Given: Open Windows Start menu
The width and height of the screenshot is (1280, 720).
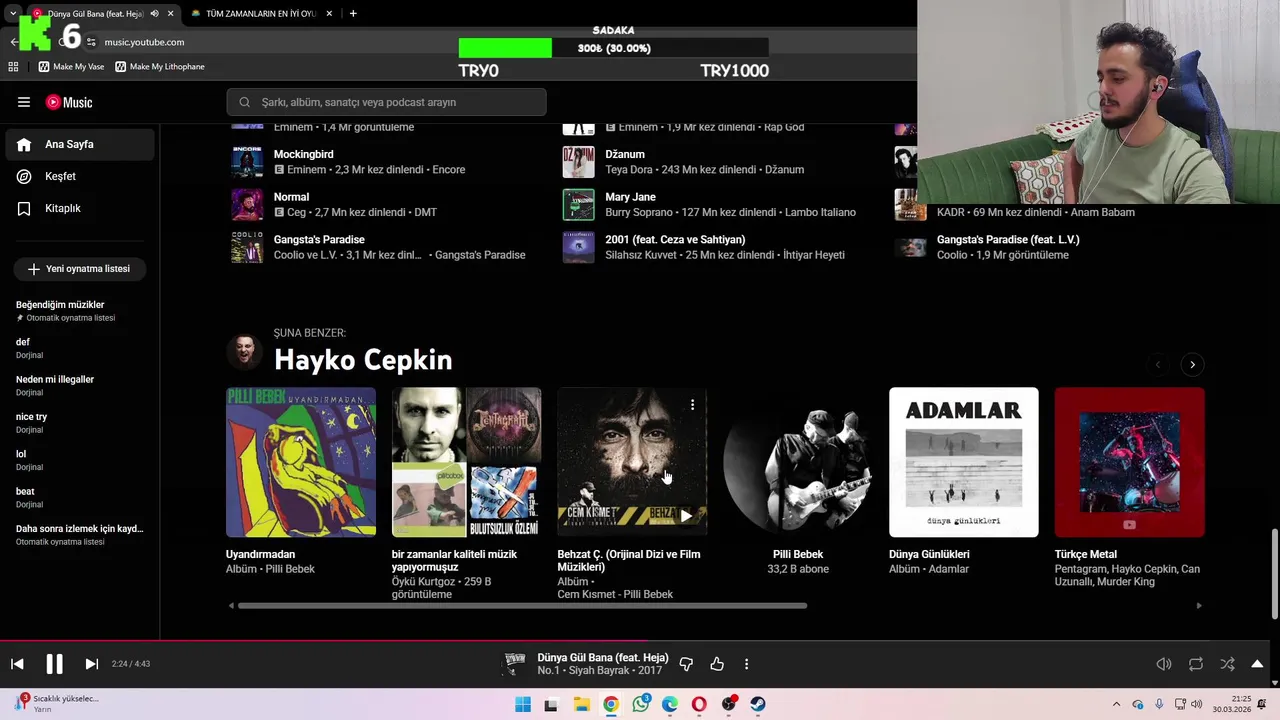Looking at the screenshot, I should 522,704.
